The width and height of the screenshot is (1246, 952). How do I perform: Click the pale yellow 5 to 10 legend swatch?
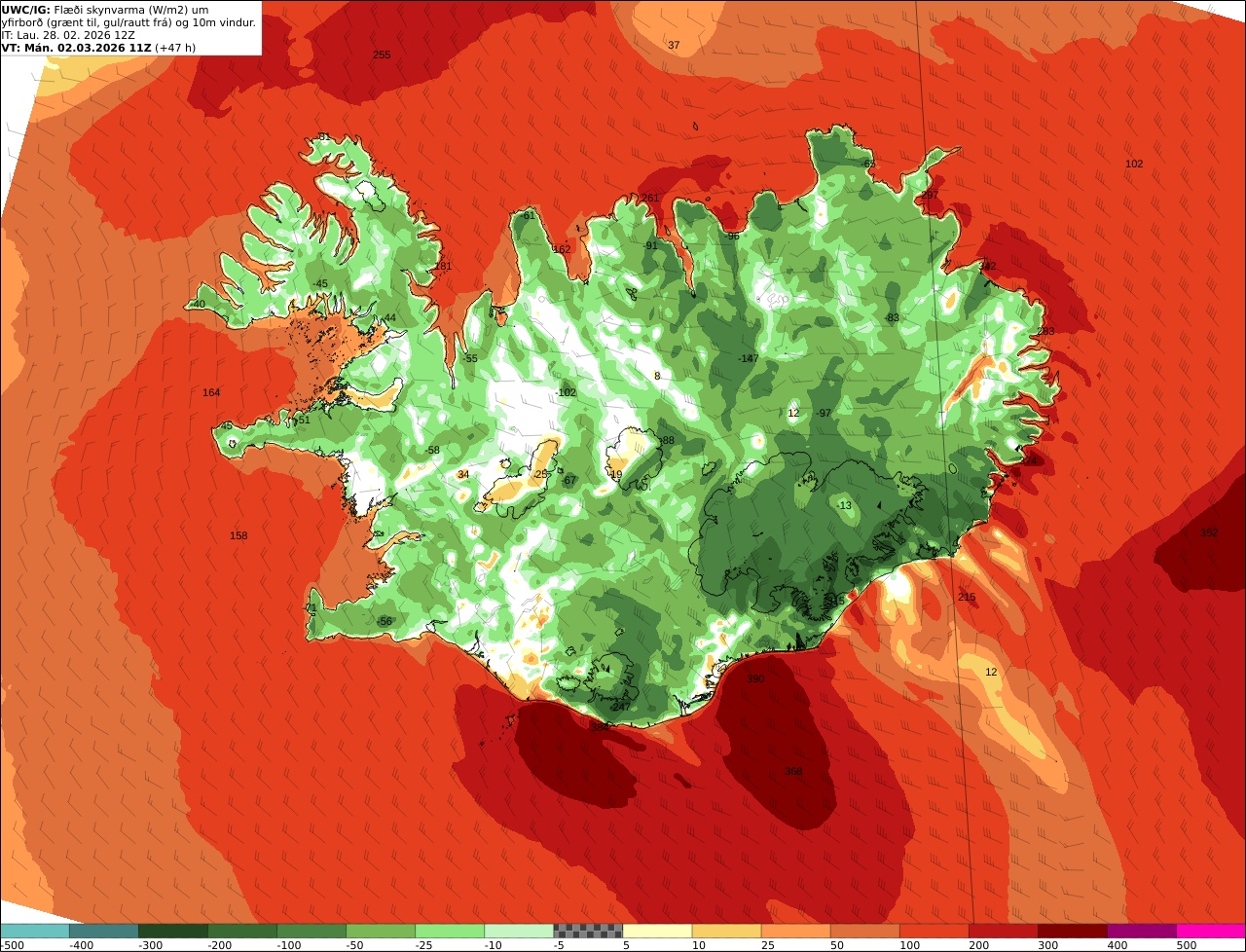[x=657, y=931]
